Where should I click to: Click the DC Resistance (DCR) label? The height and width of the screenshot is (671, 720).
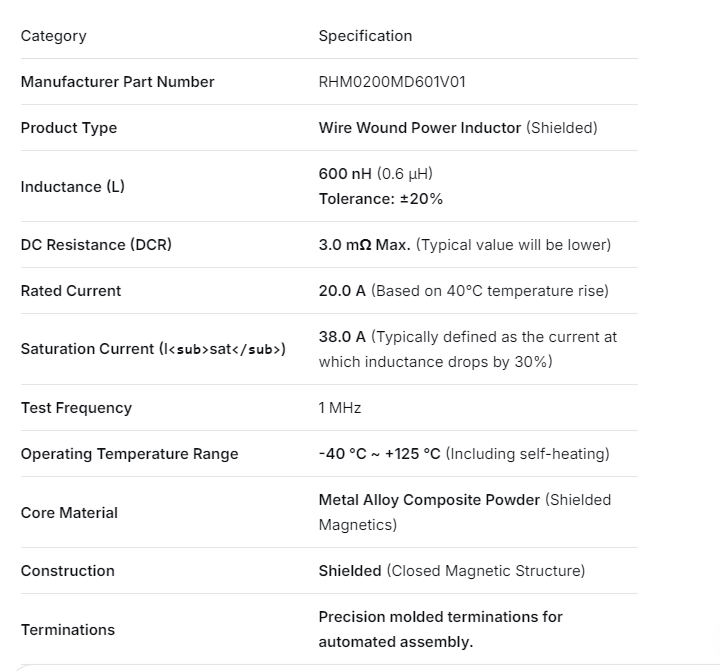point(96,245)
